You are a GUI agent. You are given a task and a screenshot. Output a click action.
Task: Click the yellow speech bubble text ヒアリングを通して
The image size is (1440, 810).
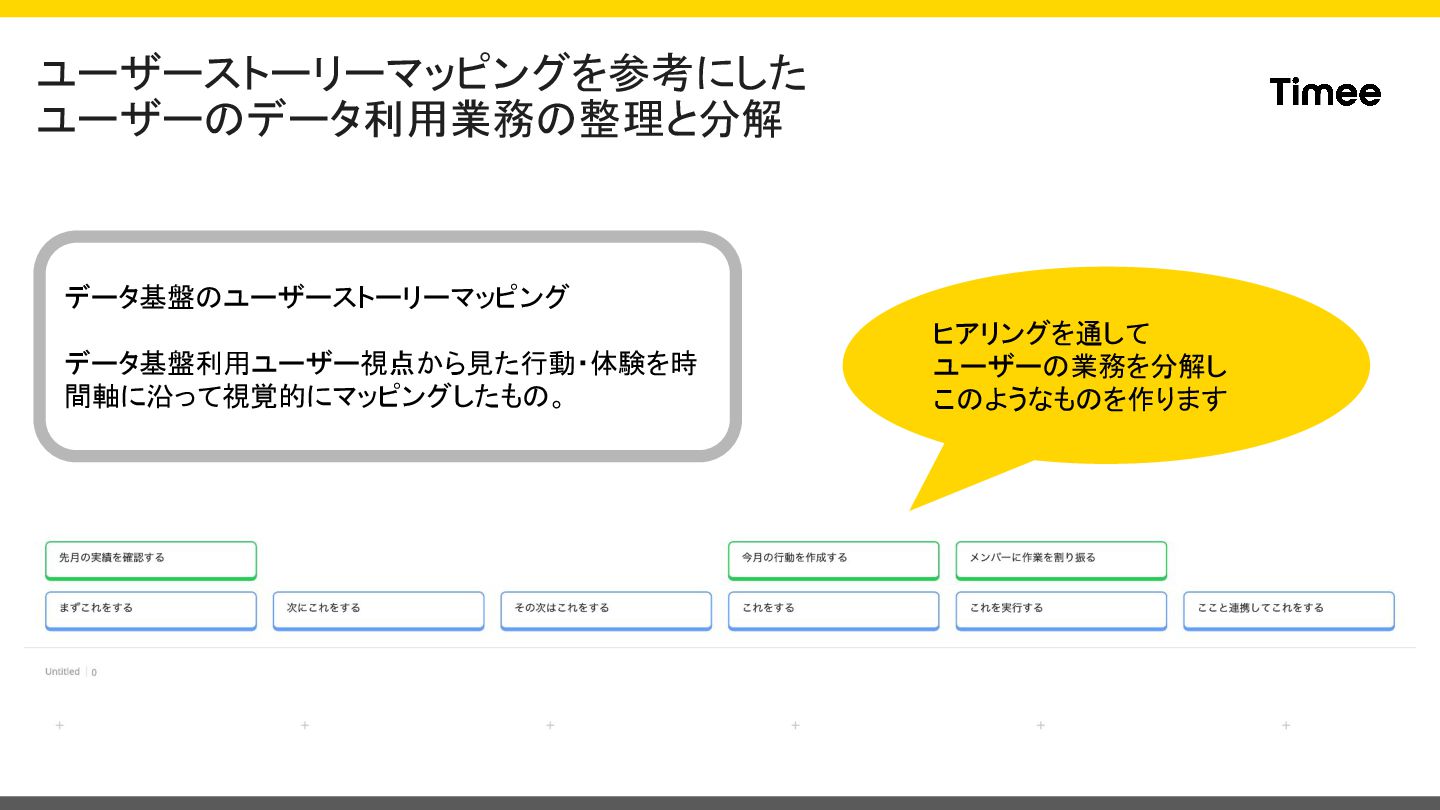pos(1041,332)
